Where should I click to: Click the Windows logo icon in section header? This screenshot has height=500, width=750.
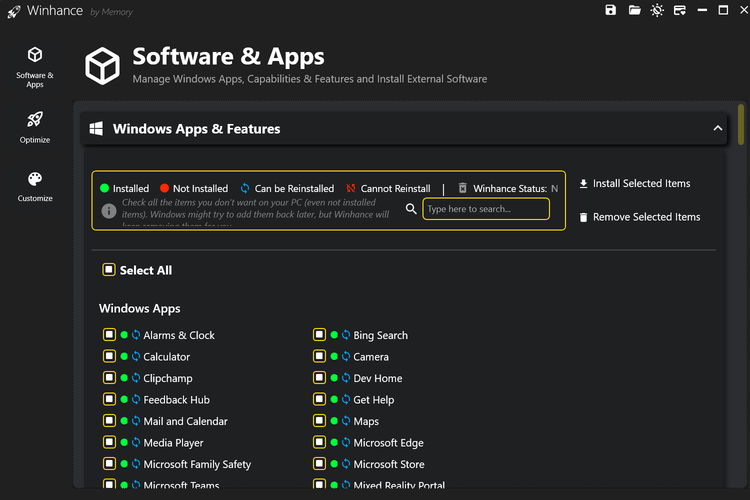(96, 129)
